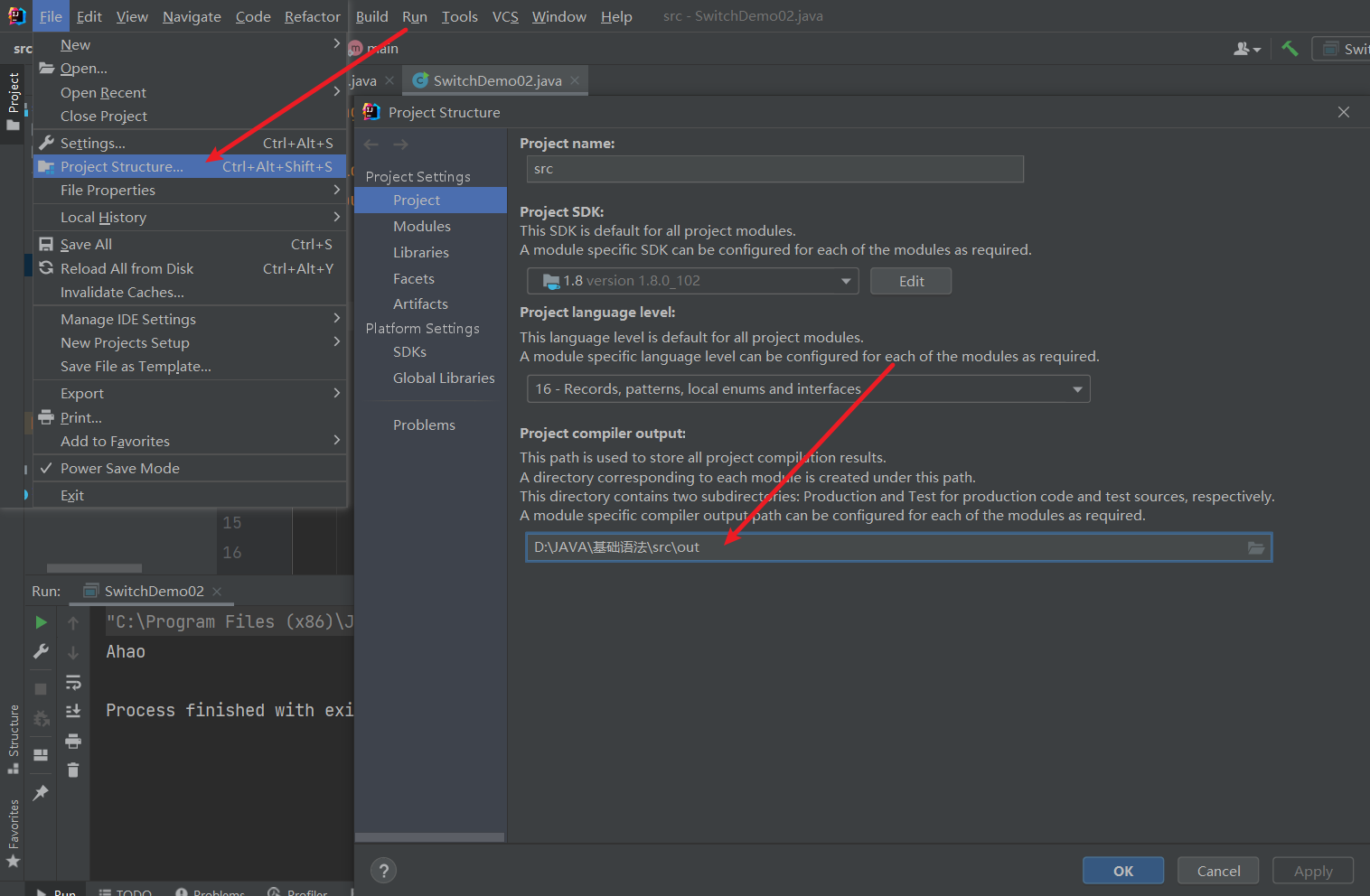The width and height of the screenshot is (1370, 896).
Task: Click scroll to end icon in Run console
Action: (x=73, y=712)
